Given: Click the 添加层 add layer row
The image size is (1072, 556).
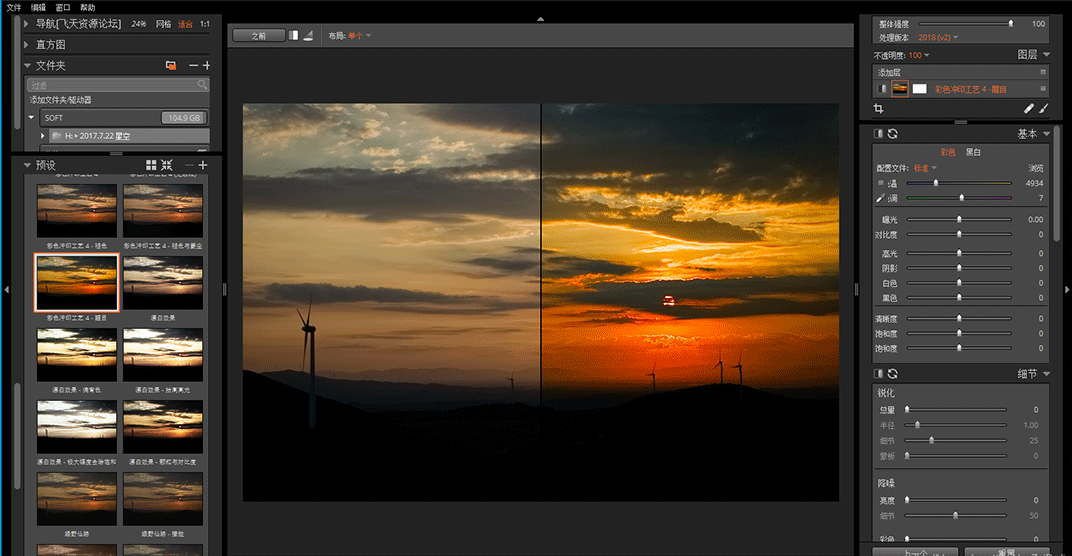Looking at the screenshot, I should [961, 72].
